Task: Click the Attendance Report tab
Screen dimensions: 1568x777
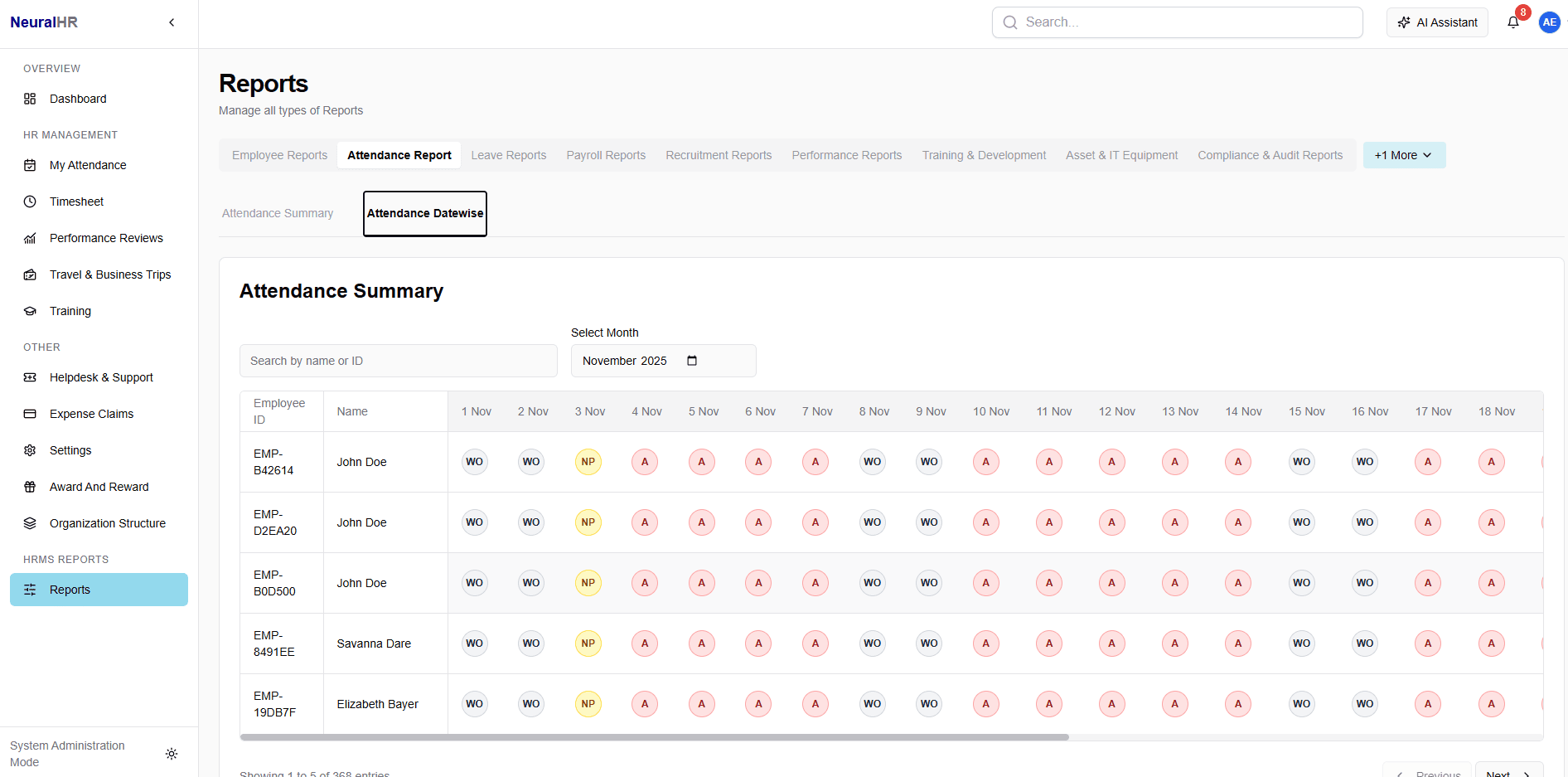Action: (399, 155)
